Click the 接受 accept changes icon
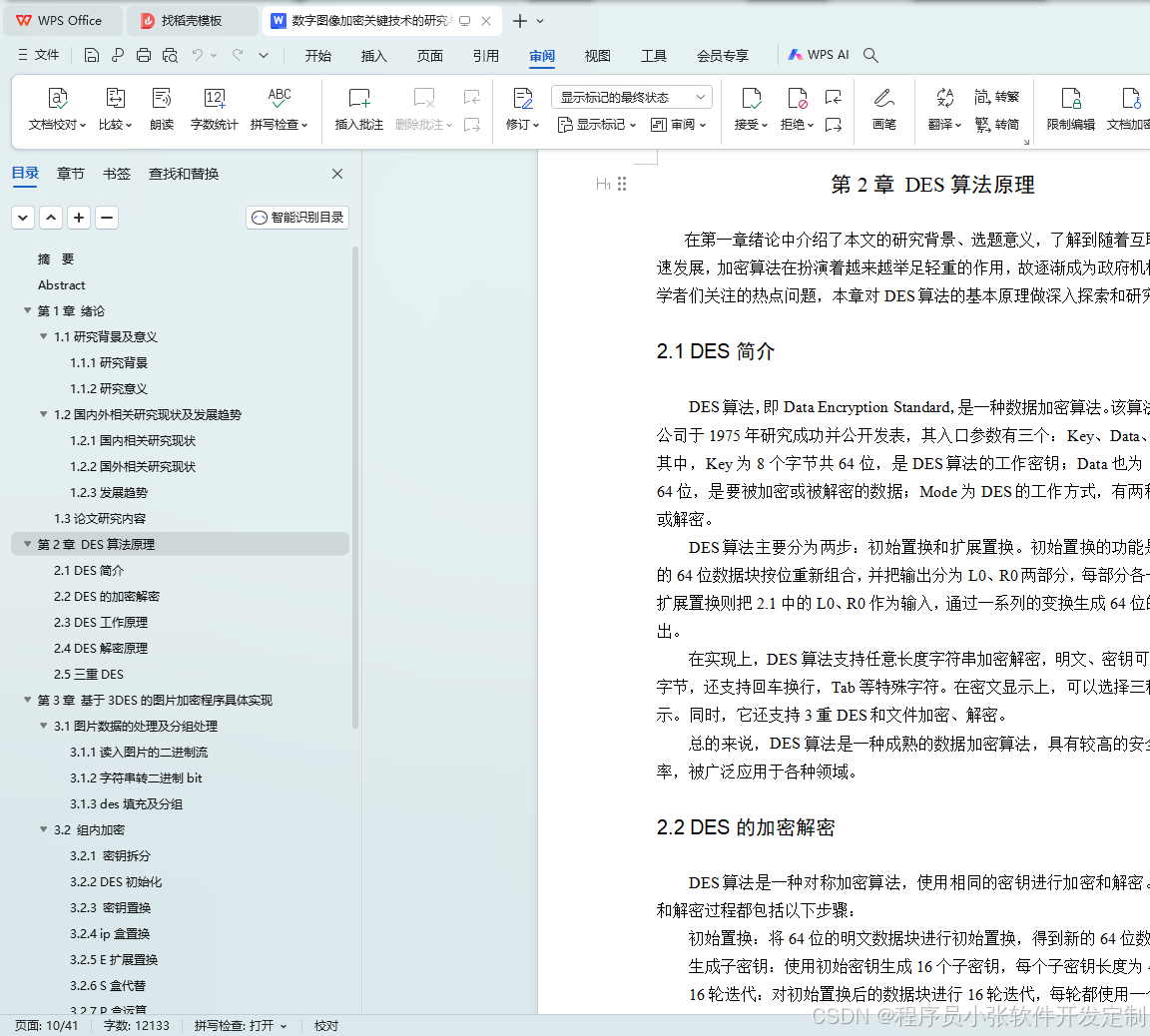 (751, 98)
